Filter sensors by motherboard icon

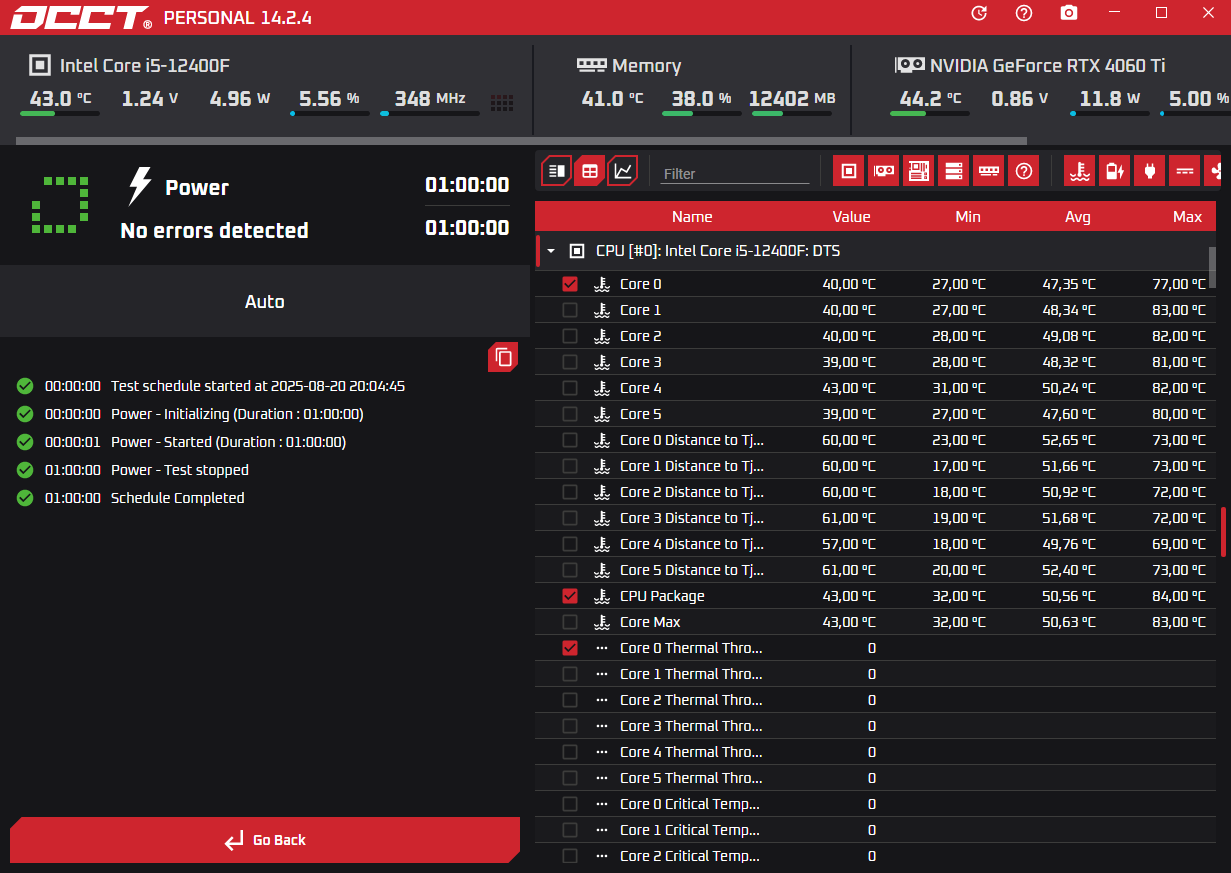919,171
